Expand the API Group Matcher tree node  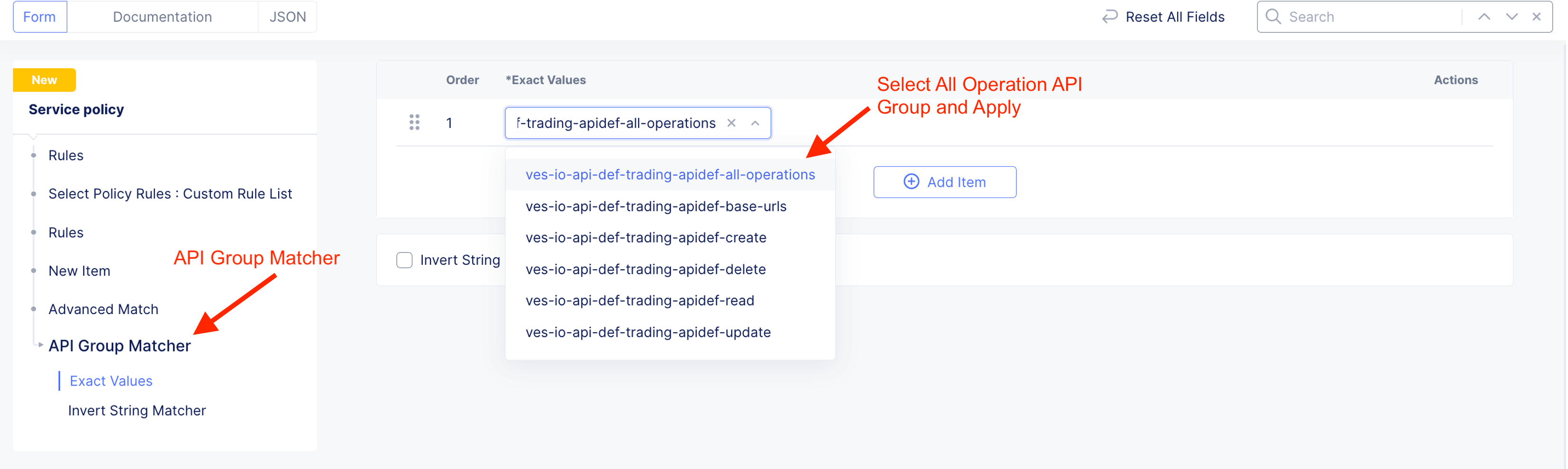coord(40,345)
